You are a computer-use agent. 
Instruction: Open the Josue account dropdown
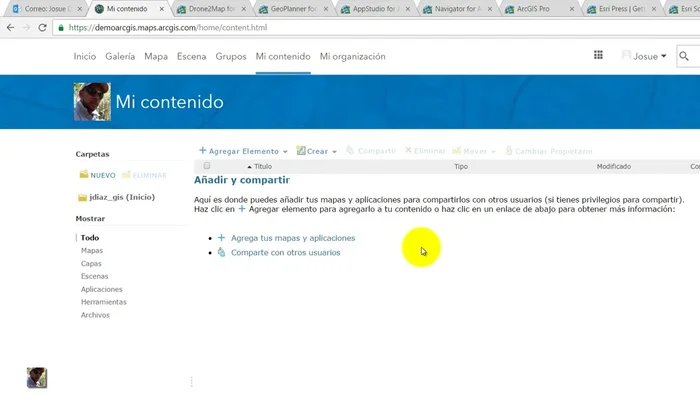point(650,56)
